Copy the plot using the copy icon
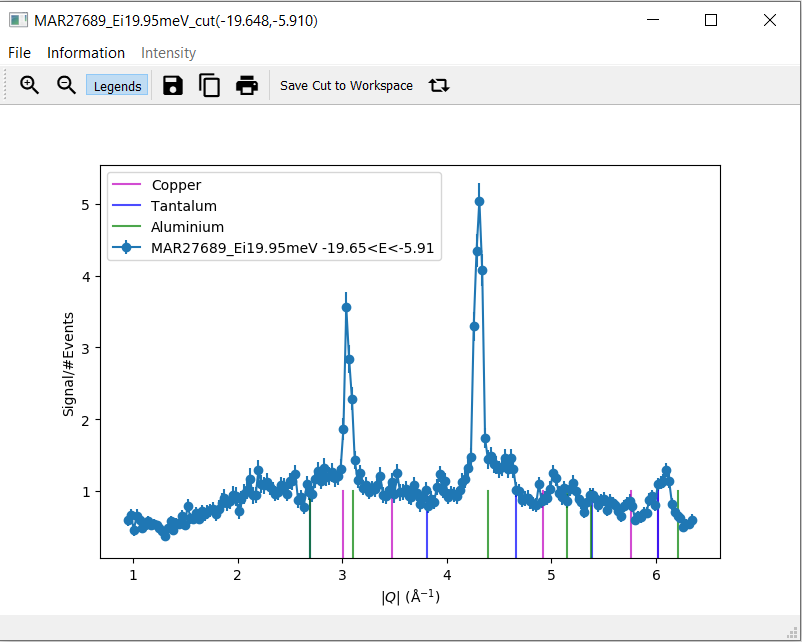This screenshot has width=802, height=642. pos(210,86)
